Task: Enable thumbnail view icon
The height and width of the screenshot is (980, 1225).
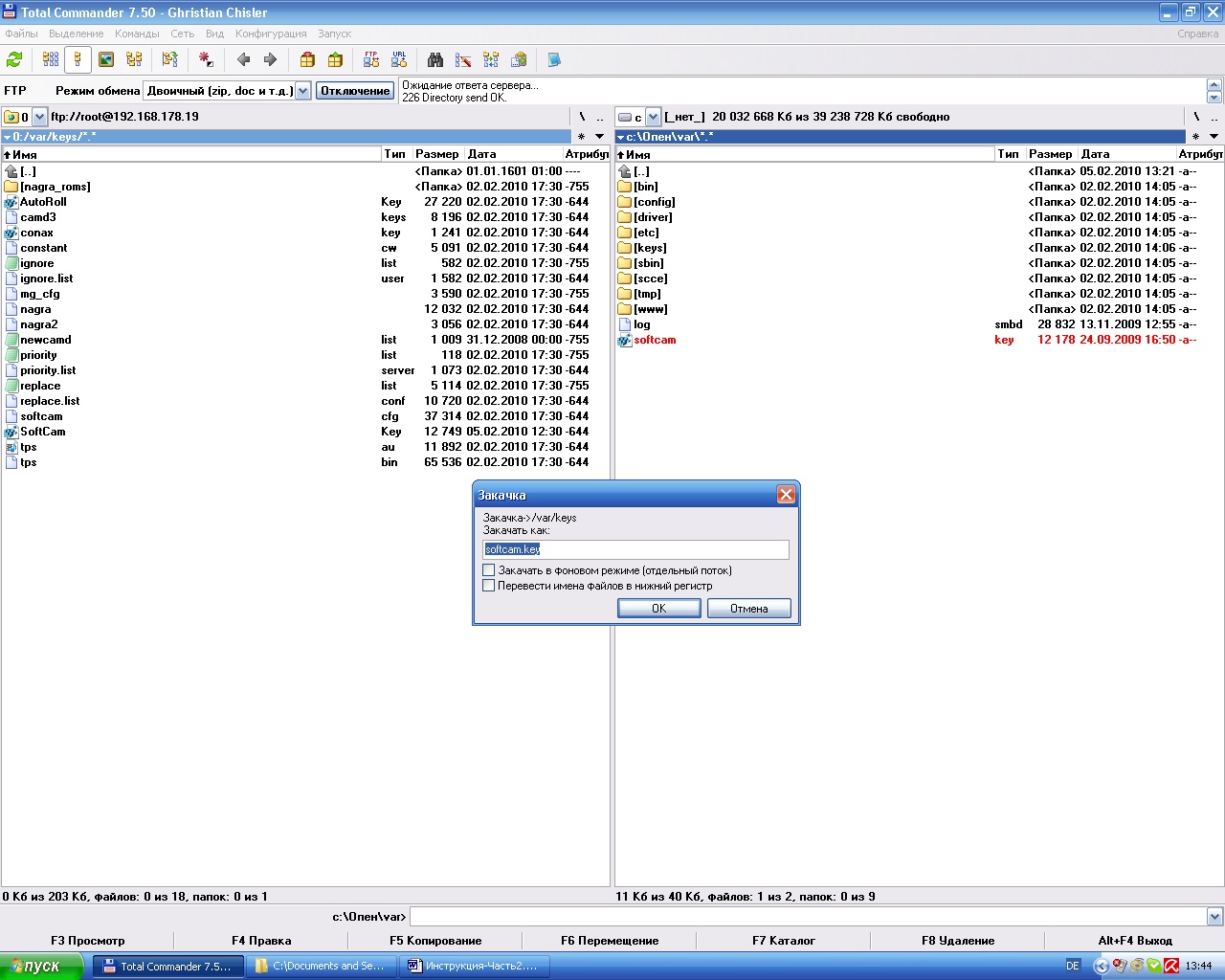Action: (106, 59)
